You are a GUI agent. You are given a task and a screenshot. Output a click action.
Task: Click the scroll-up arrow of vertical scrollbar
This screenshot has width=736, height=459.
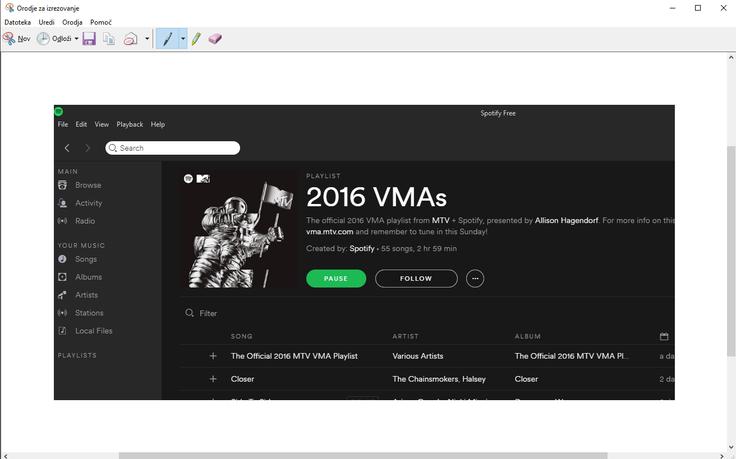731,58
